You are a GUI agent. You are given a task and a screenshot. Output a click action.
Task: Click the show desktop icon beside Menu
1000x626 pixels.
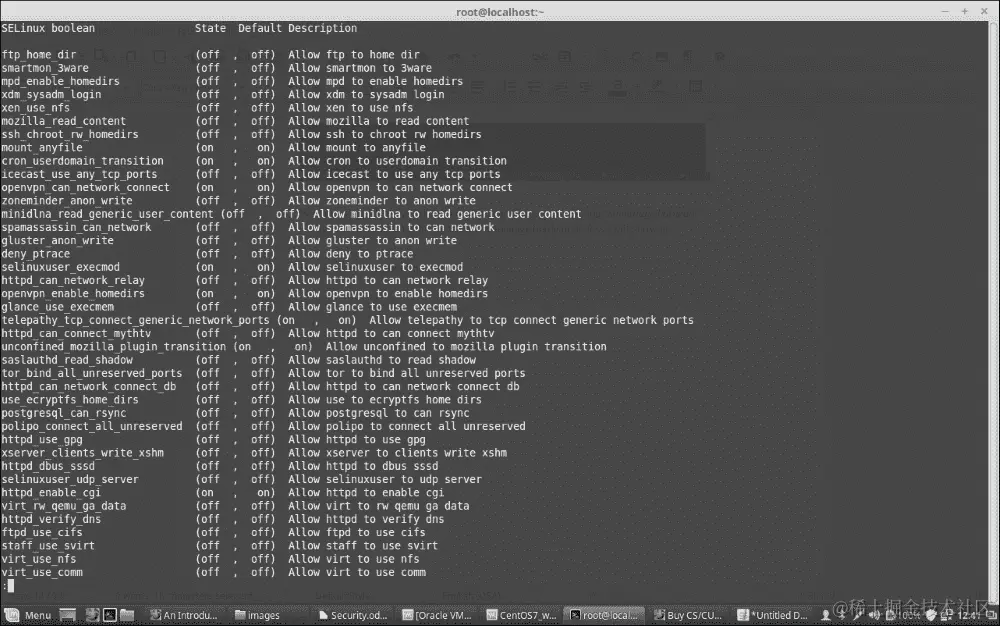pos(67,615)
